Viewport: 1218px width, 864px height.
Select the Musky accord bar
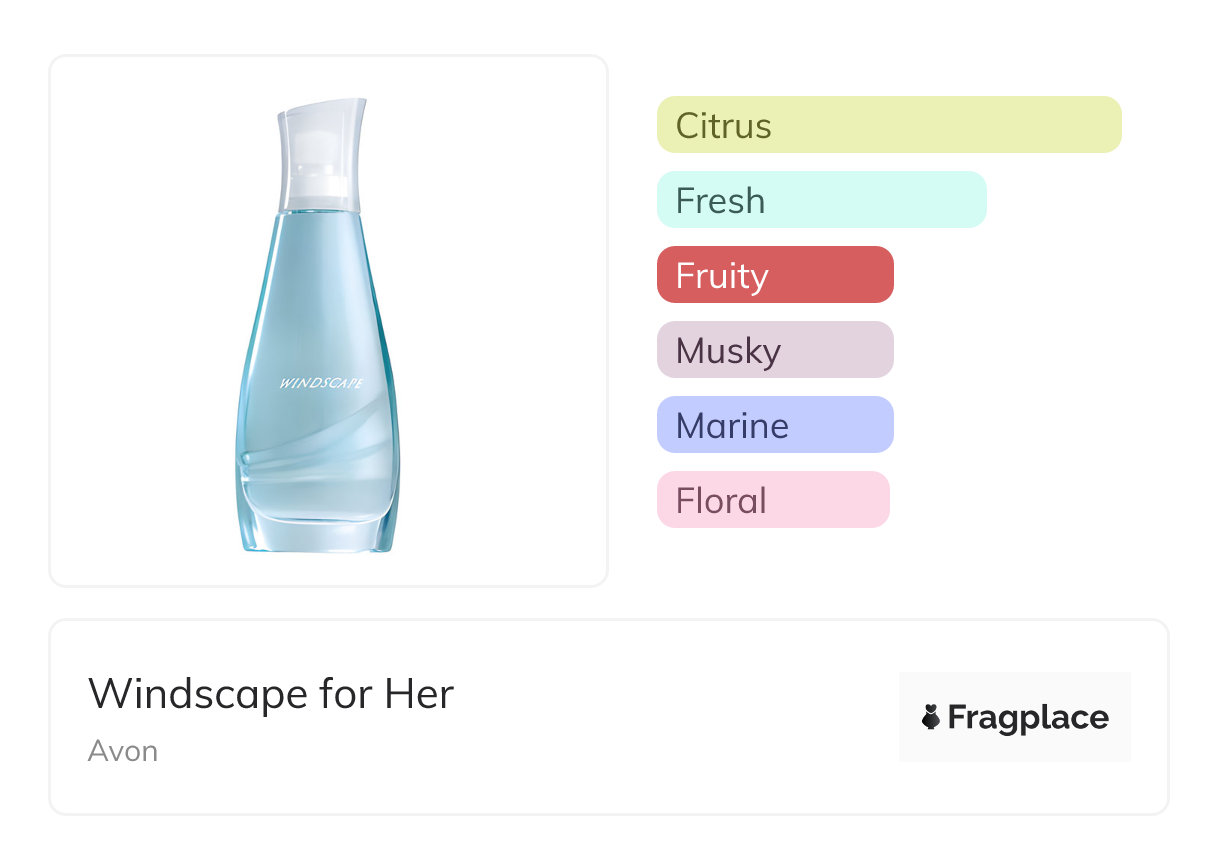pos(774,350)
